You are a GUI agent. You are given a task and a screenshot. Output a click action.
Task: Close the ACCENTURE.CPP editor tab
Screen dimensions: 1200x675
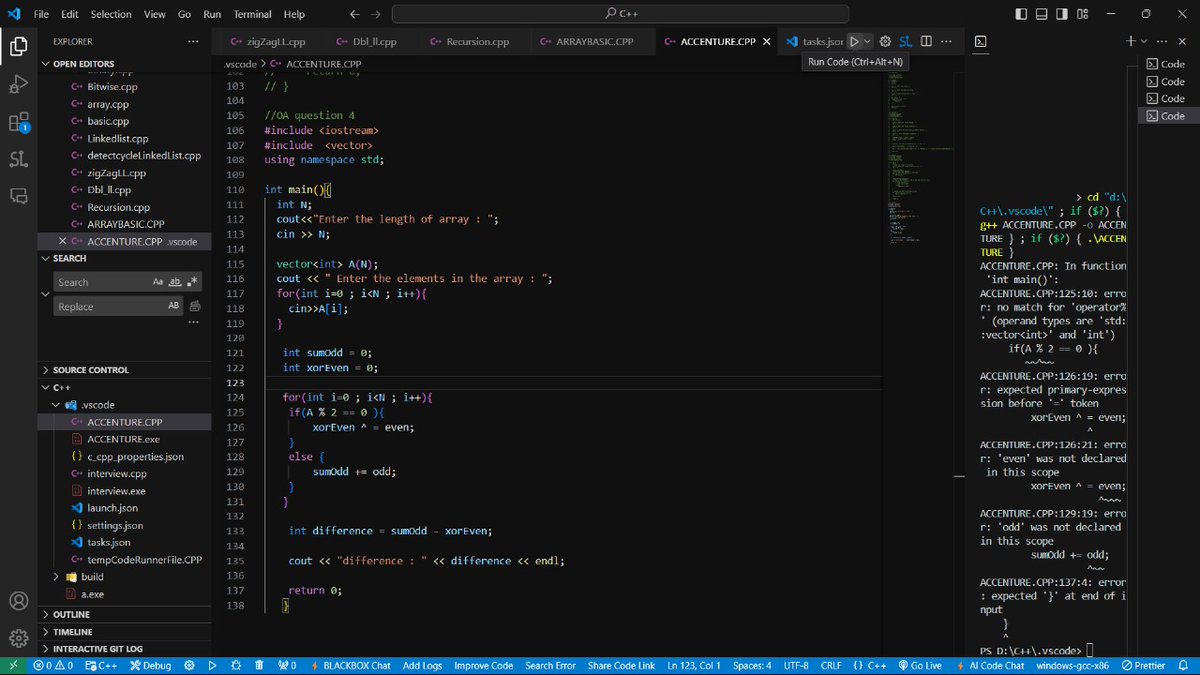pos(767,41)
